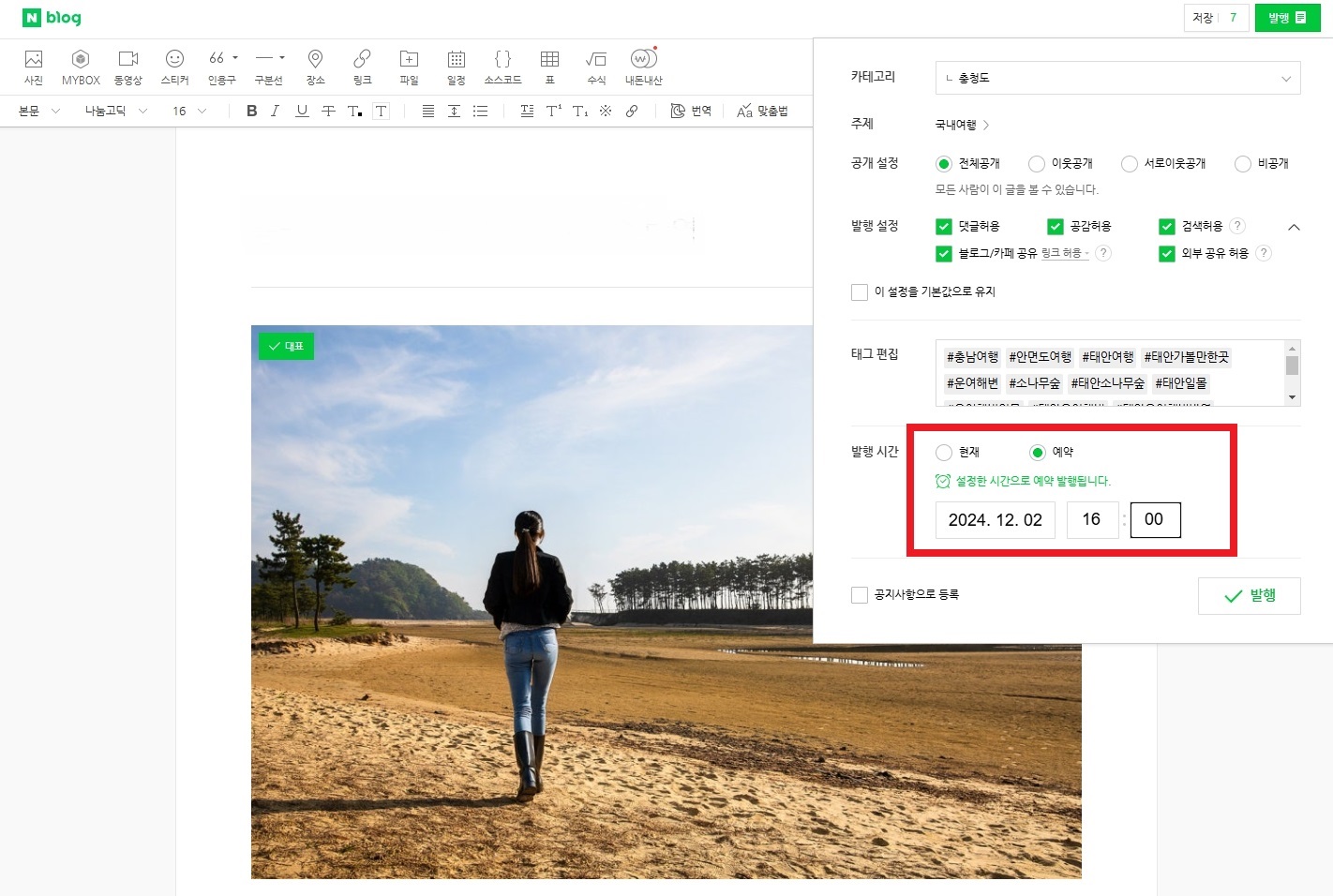
Task: Click the minute field 00
Action: pyautogui.click(x=1155, y=520)
